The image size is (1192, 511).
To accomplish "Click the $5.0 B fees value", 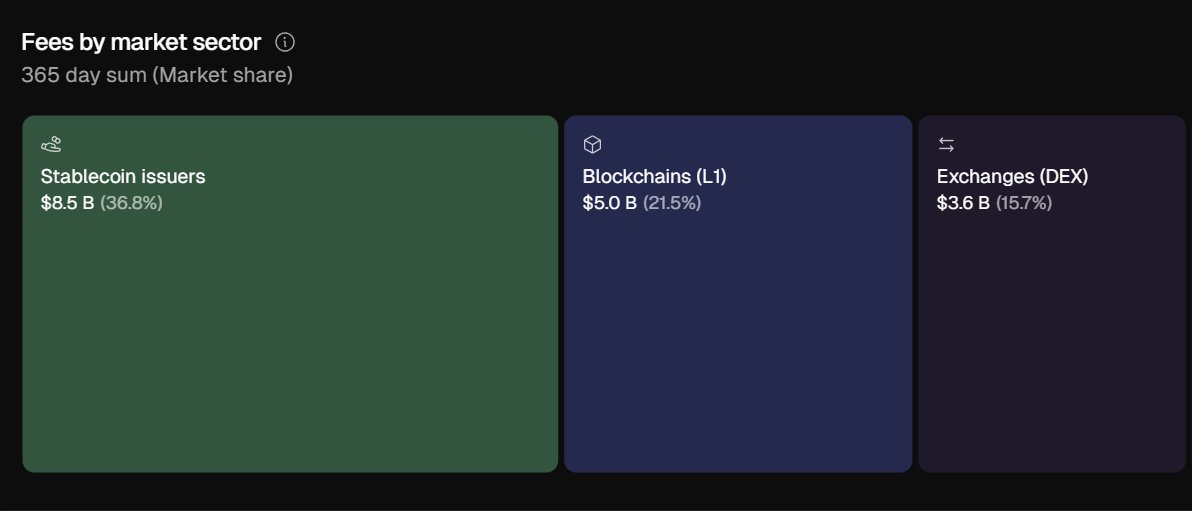I will click(x=609, y=204).
